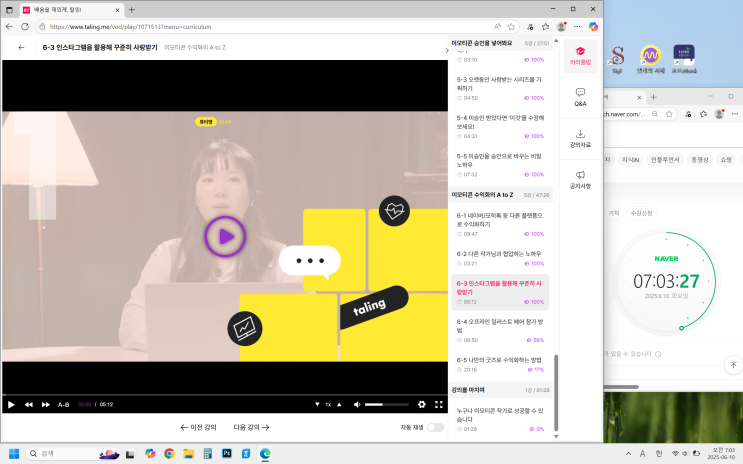Image resolution: width=743 pixels, height=464 pixels.
Task: Open Chrome from the taskbar
Action: tap(169, 454)
